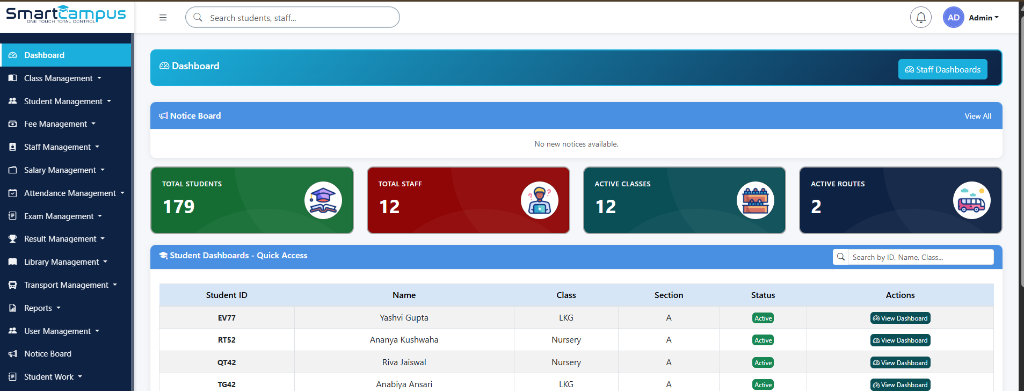Viewport: 1024px width, 391px height.
Task: Click the Active badge for Riva Jaiswal
Action: [763, 362]
